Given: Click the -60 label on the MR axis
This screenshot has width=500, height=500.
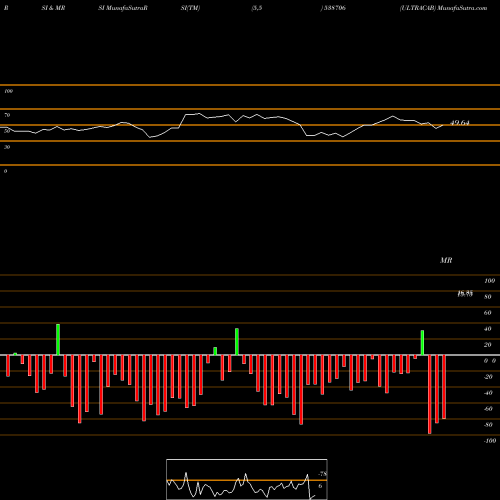Looking at the screenshot, I should (488, 409).
